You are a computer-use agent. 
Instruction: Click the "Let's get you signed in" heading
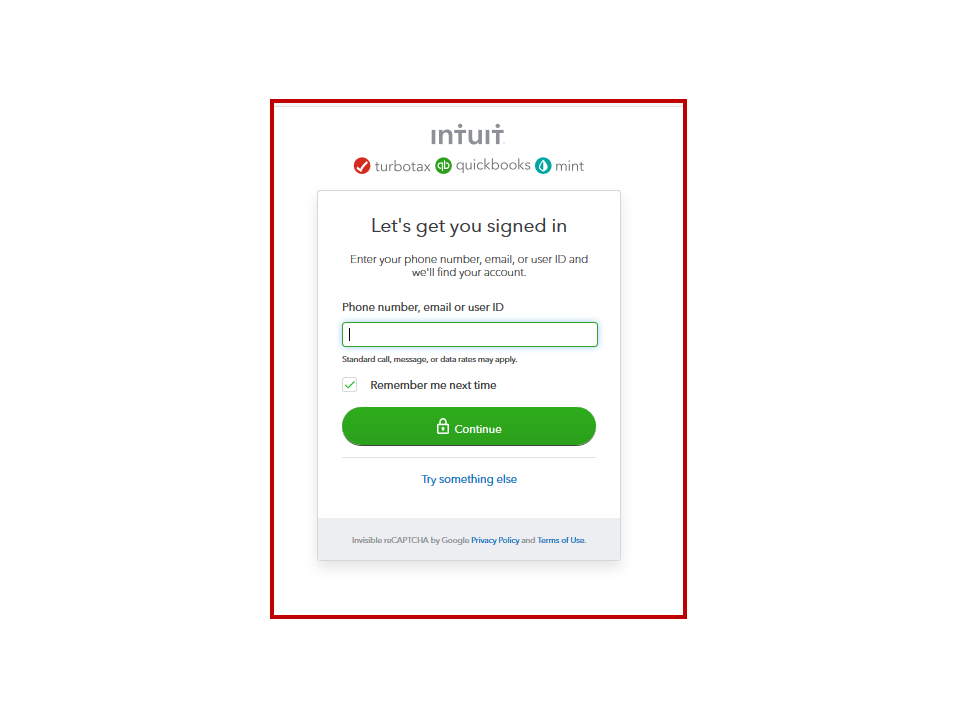[469, 226]
